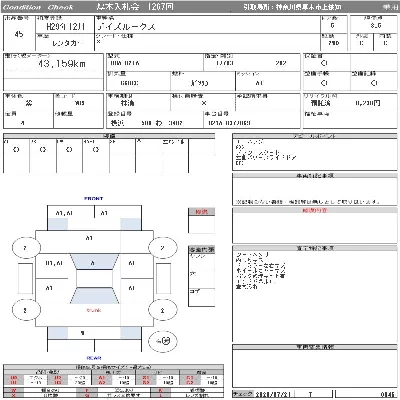The height and width of the screenshot is (400, 400).
Task: Select the left side door rectangle in the diagram
Action: [25, 278]
